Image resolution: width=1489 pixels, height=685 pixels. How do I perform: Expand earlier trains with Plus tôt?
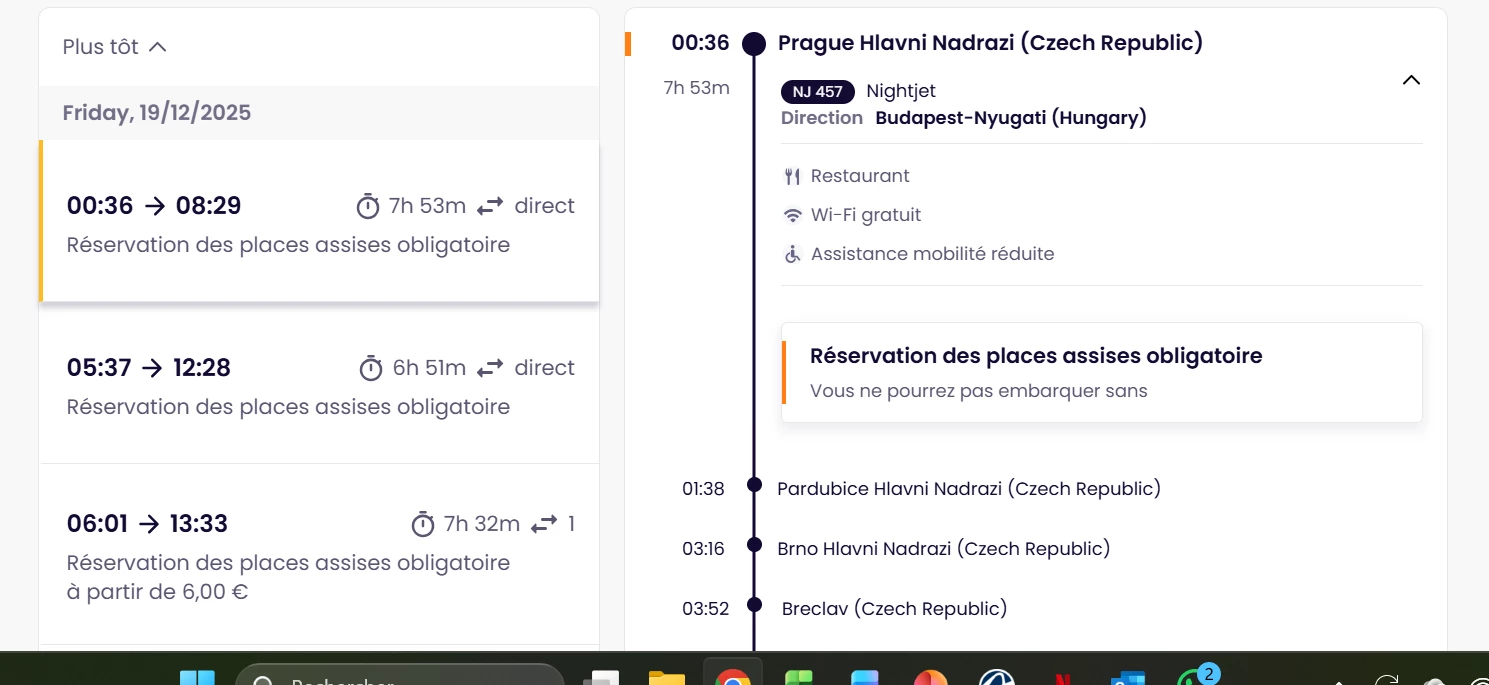(114, 47)
